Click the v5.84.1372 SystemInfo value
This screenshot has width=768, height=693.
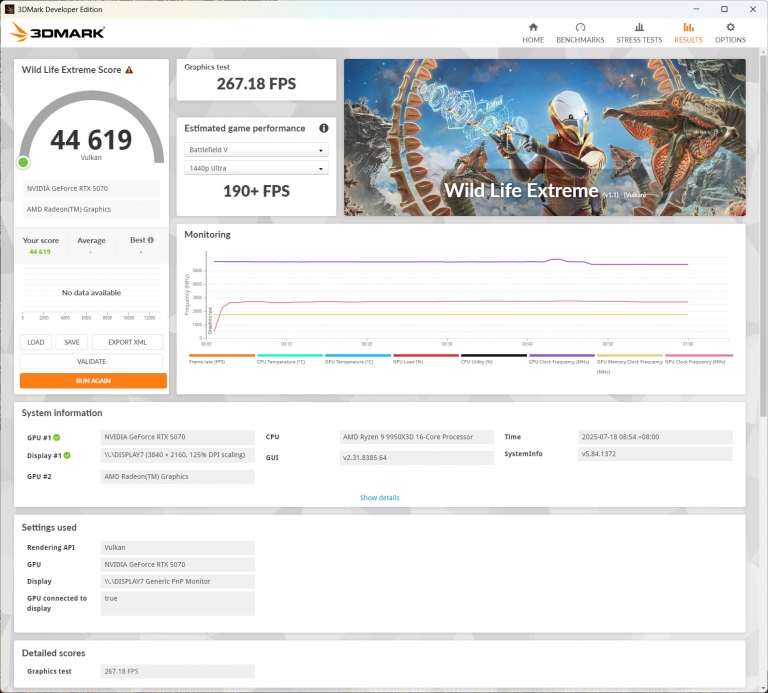click(x=655, y=454)
